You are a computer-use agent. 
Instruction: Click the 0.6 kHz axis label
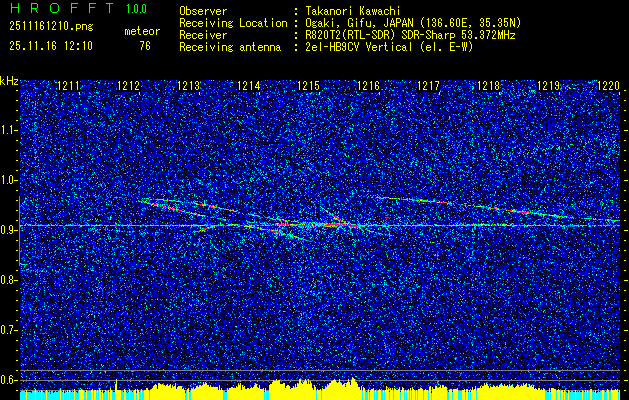pos(9,380)
